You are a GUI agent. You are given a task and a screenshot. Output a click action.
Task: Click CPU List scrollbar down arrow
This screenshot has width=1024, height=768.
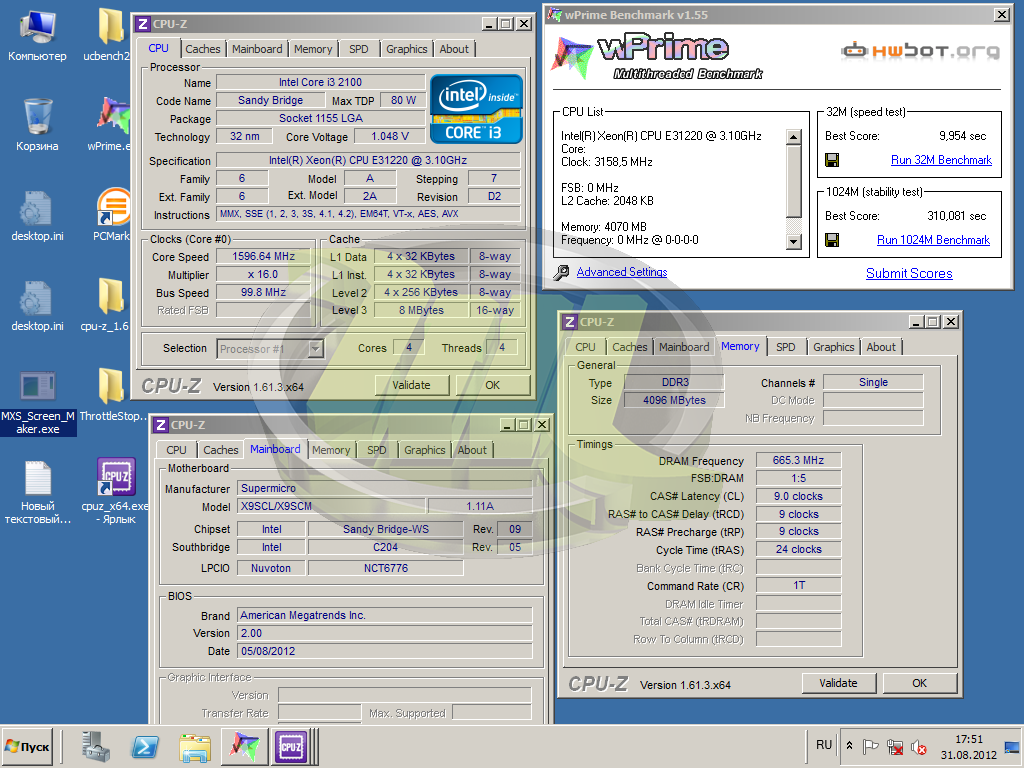point(793,242)
